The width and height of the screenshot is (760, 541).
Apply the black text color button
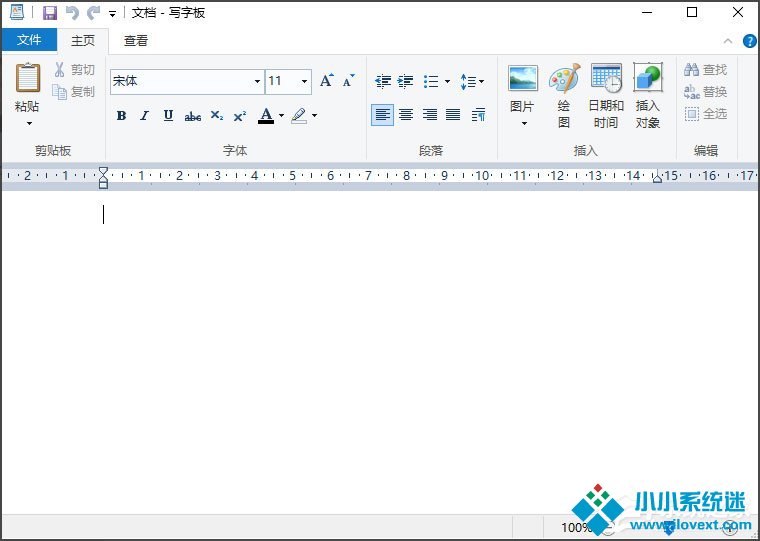coord(266,115)
